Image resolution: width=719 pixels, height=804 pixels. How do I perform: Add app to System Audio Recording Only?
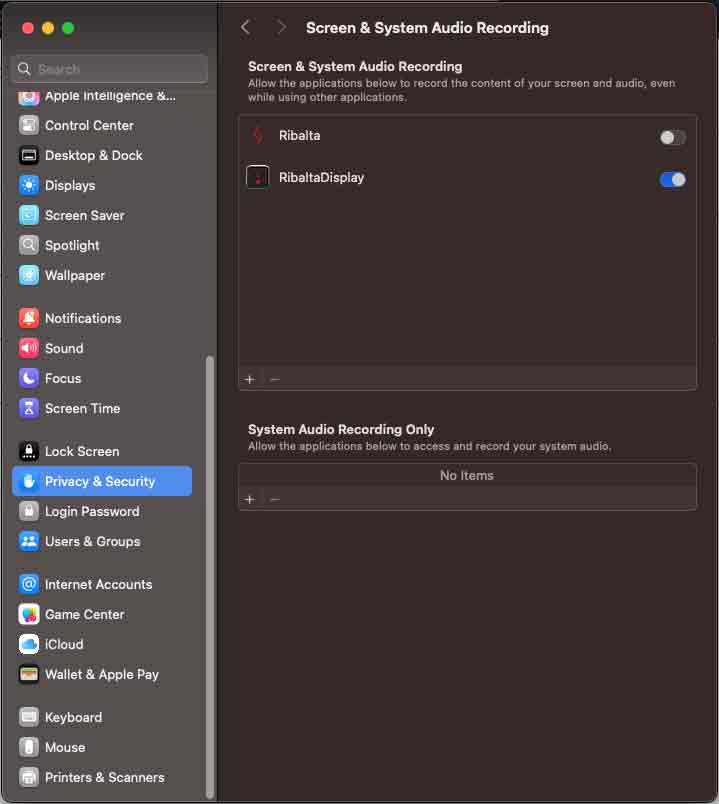(250, 499)
